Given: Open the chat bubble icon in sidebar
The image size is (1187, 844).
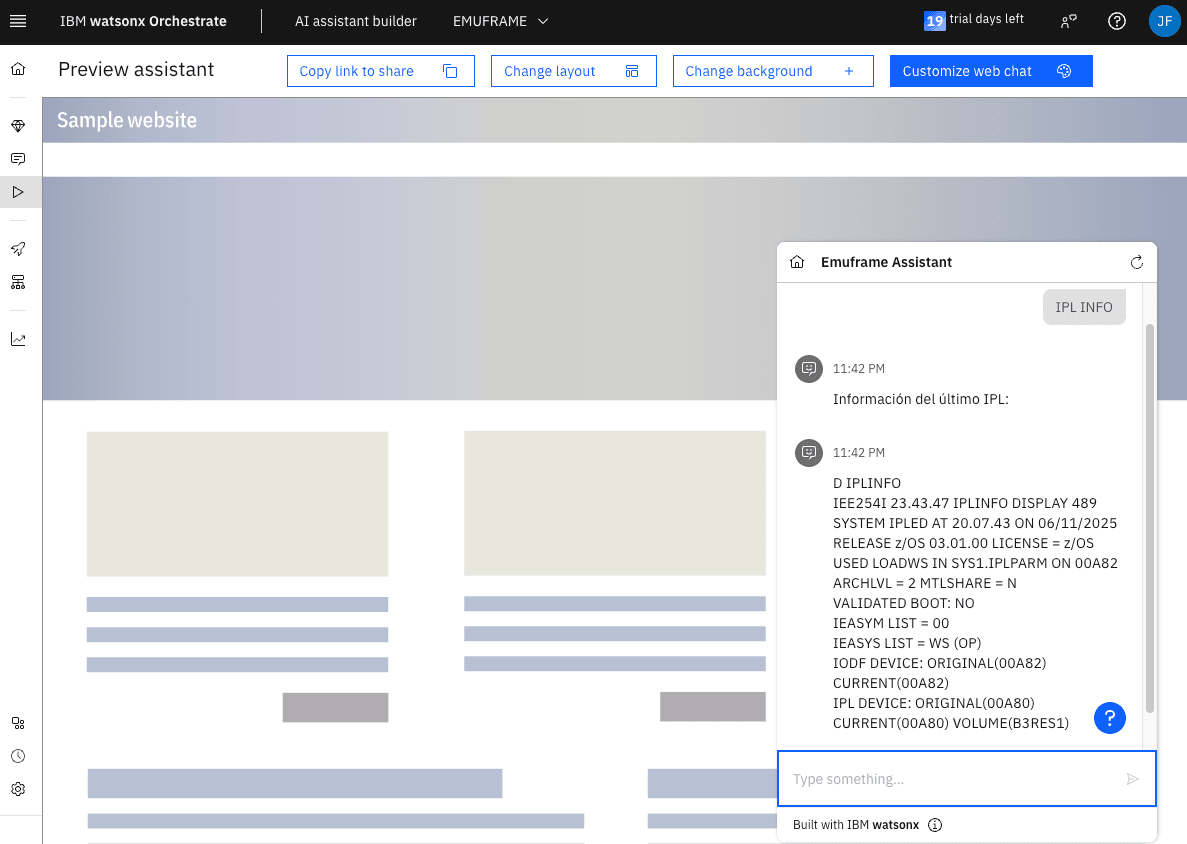Looking at the screenshot, I should pos(18,159).
